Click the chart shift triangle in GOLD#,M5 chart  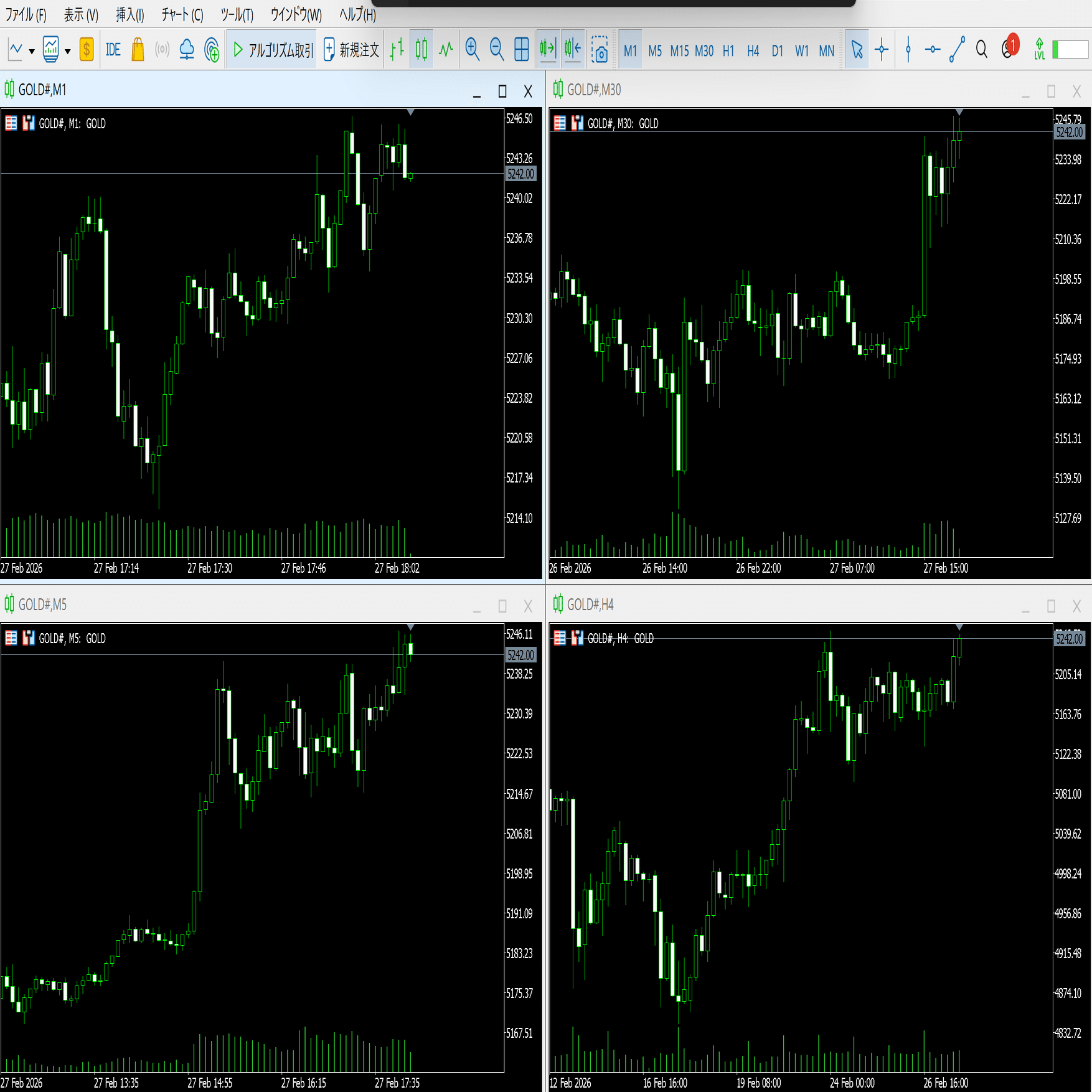(410, 626)
